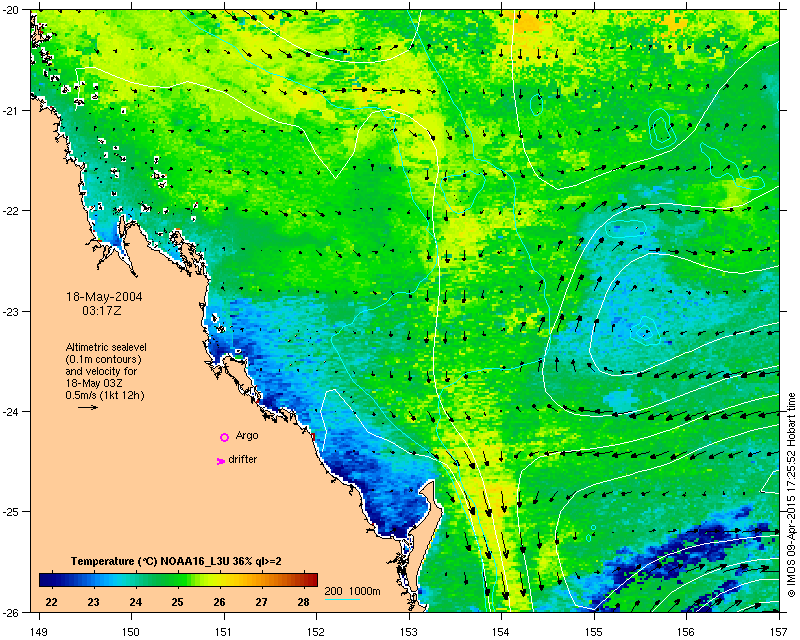Image resolution: width=800 pixels, height=640 pixels.
Task: Click the longitude axis label '151'
Action: (223, 632)
